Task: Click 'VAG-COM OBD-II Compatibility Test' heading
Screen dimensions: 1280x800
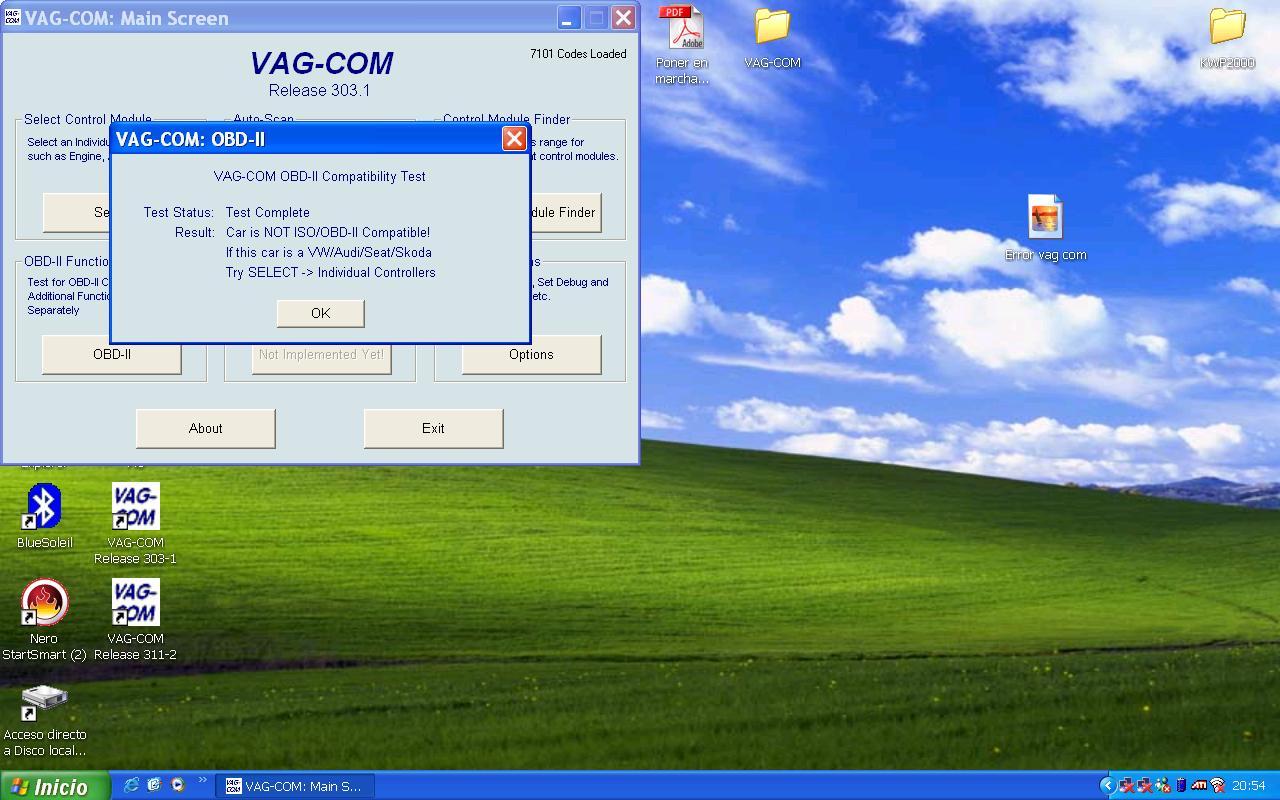Action: click(320, 176)
